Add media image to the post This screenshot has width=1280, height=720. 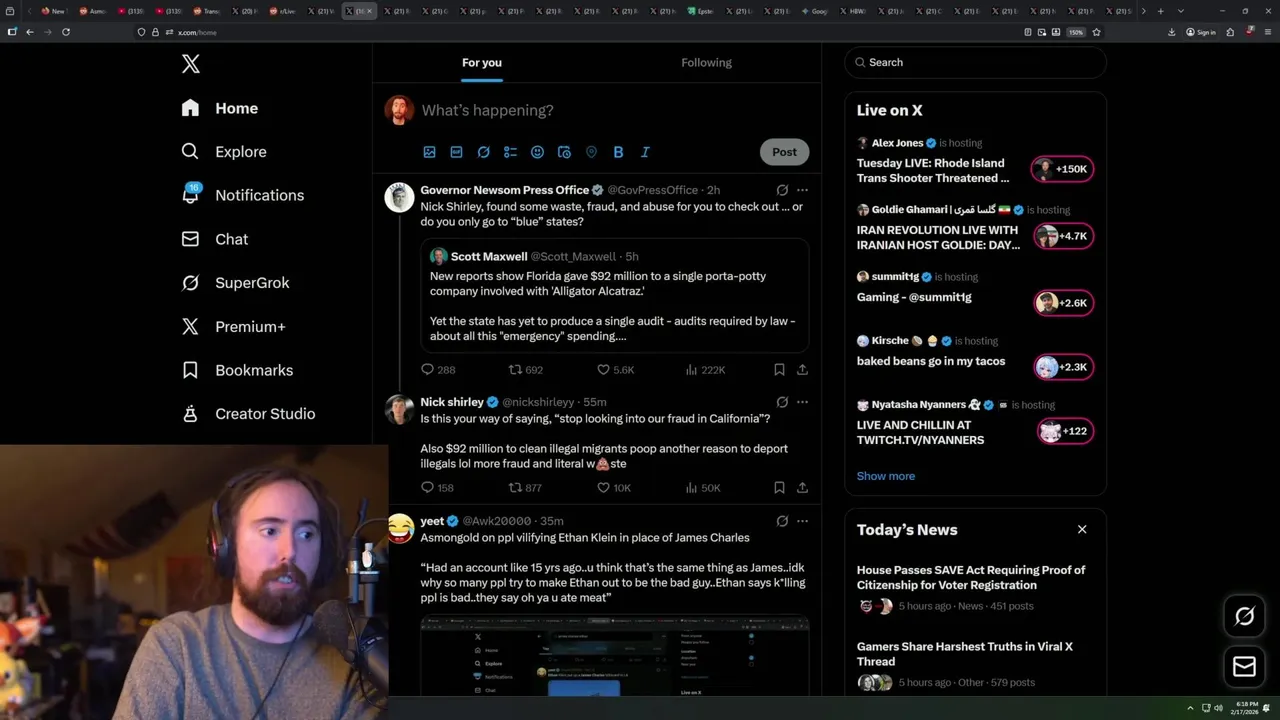pos(429,152)
